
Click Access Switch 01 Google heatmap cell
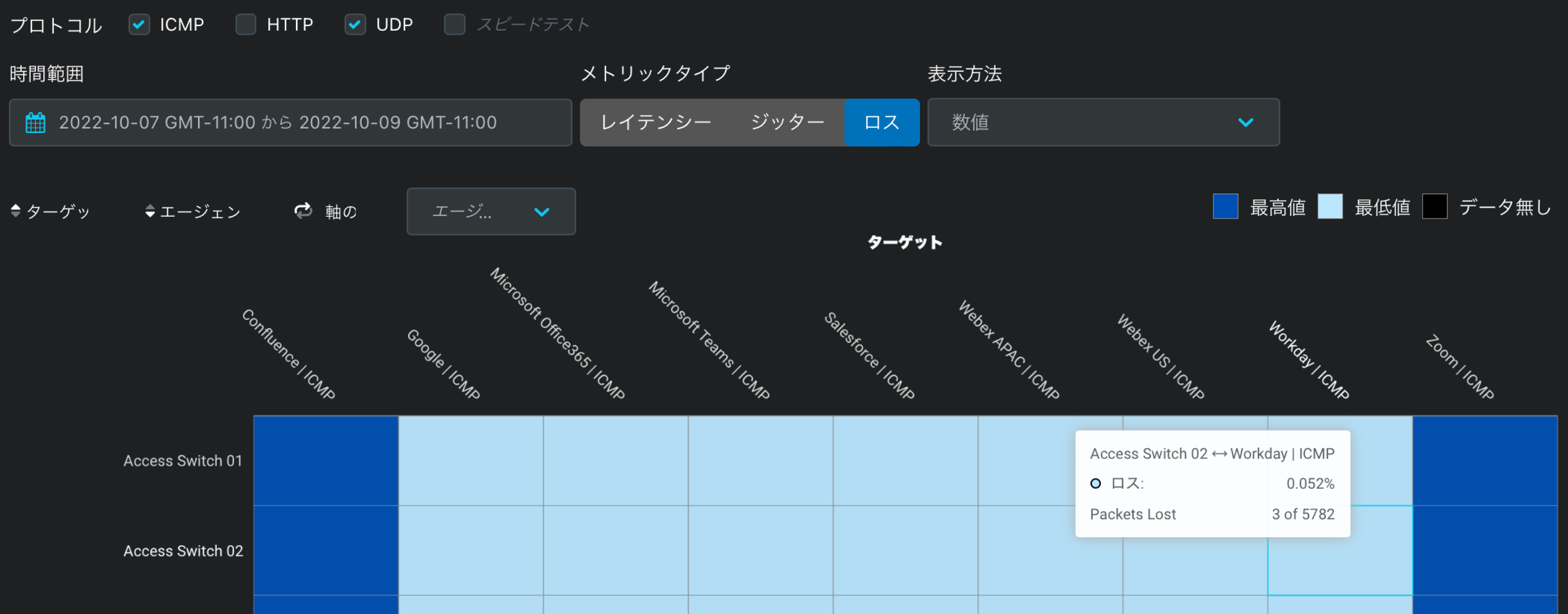[471, 461]
